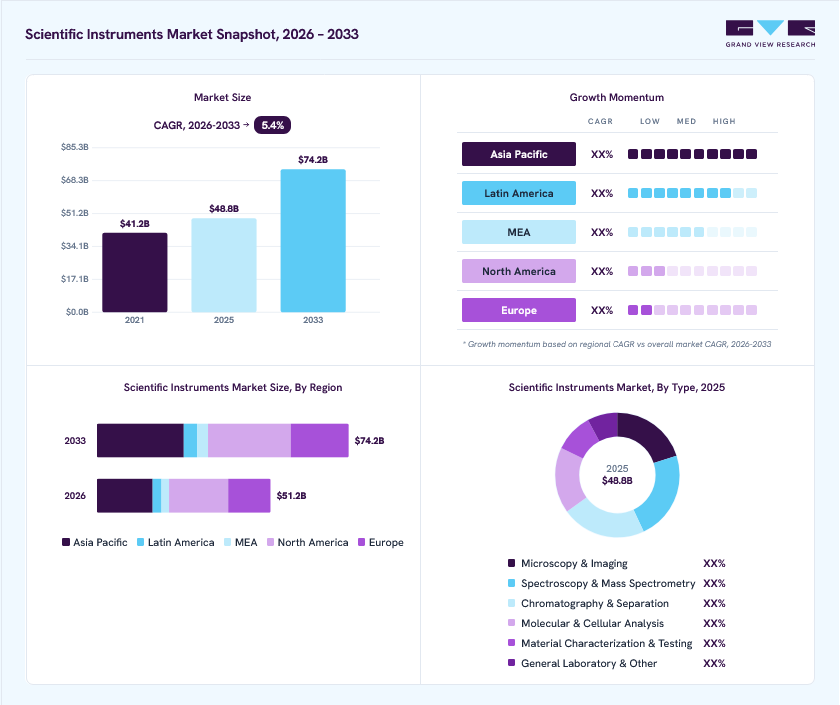This screenshot has height=705, width=840.
Task: Click the North America momentum squares row
Action: point(692,272)
